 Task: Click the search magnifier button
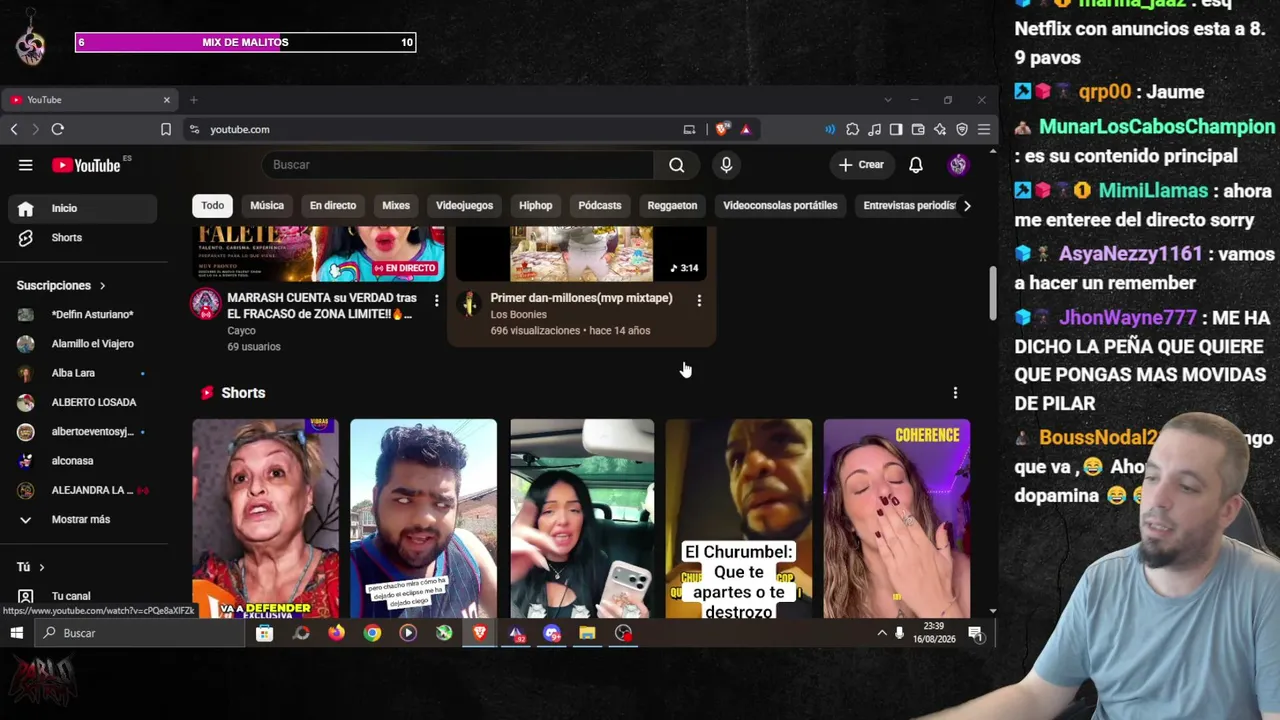point(677,165)
